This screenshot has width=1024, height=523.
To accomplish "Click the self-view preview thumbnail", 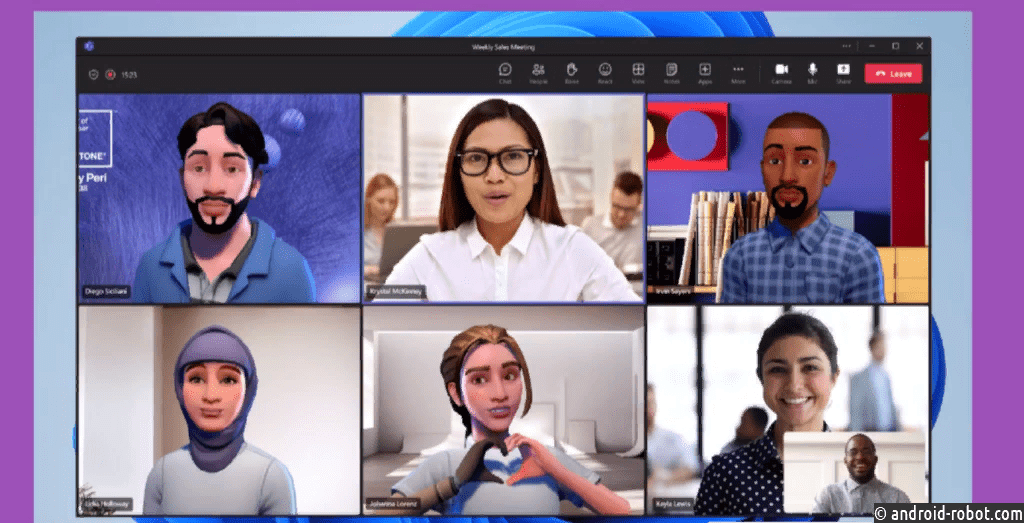I will click(x=855, y=473).
